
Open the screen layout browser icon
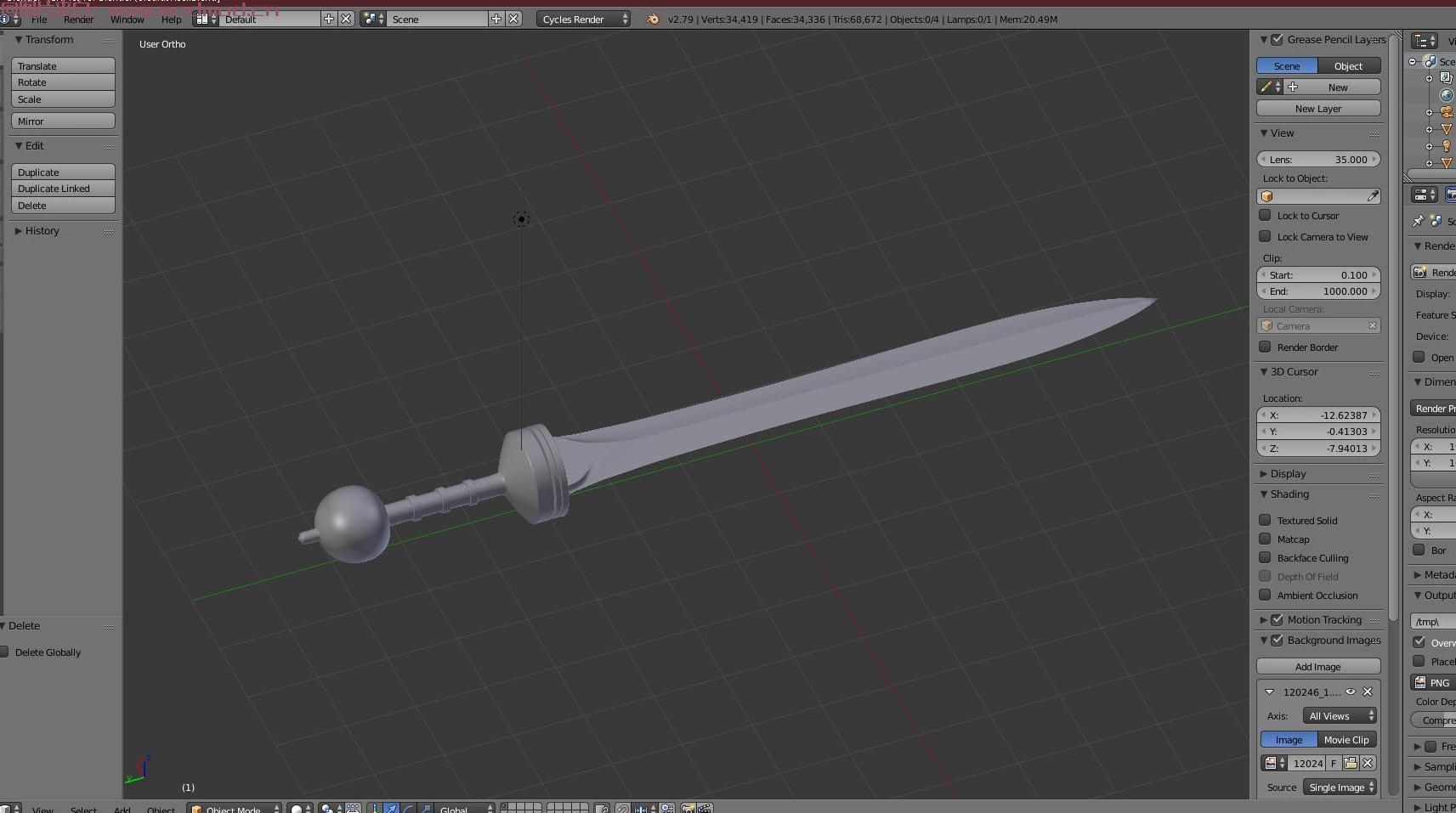(204, 19)
